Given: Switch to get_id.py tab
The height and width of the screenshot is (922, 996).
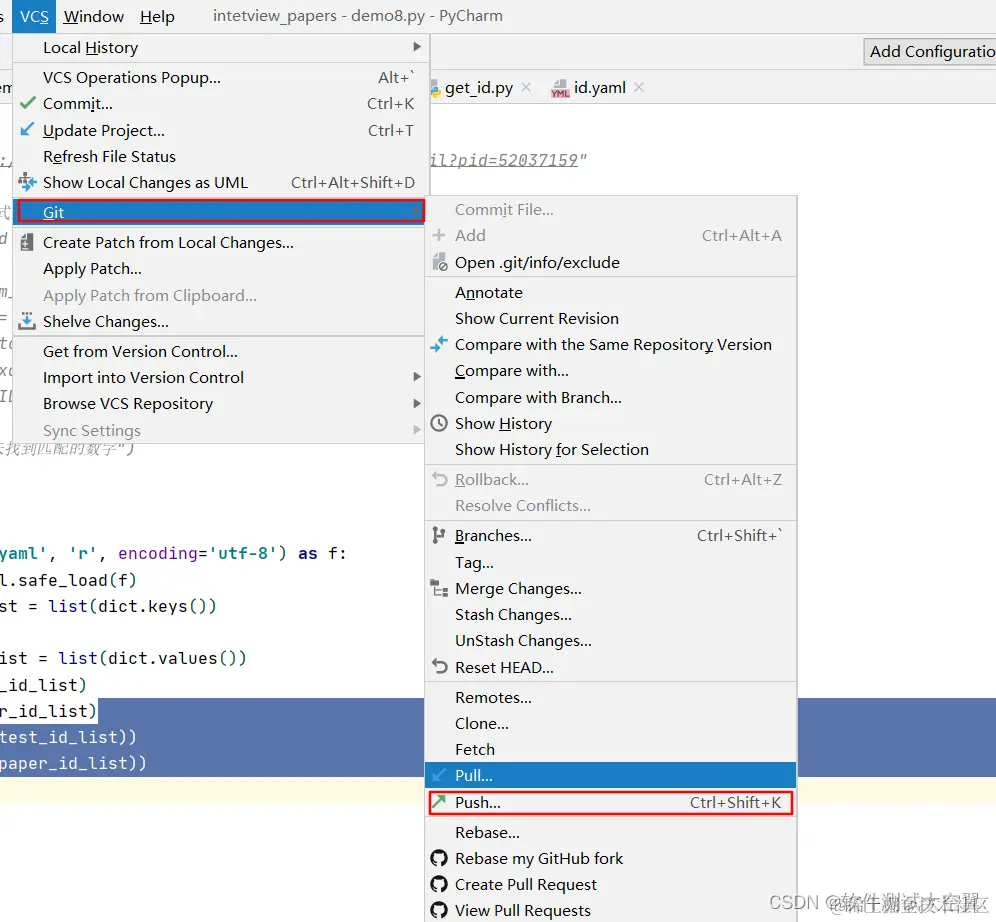Looking at the screenshot, I should pos(479,88).
